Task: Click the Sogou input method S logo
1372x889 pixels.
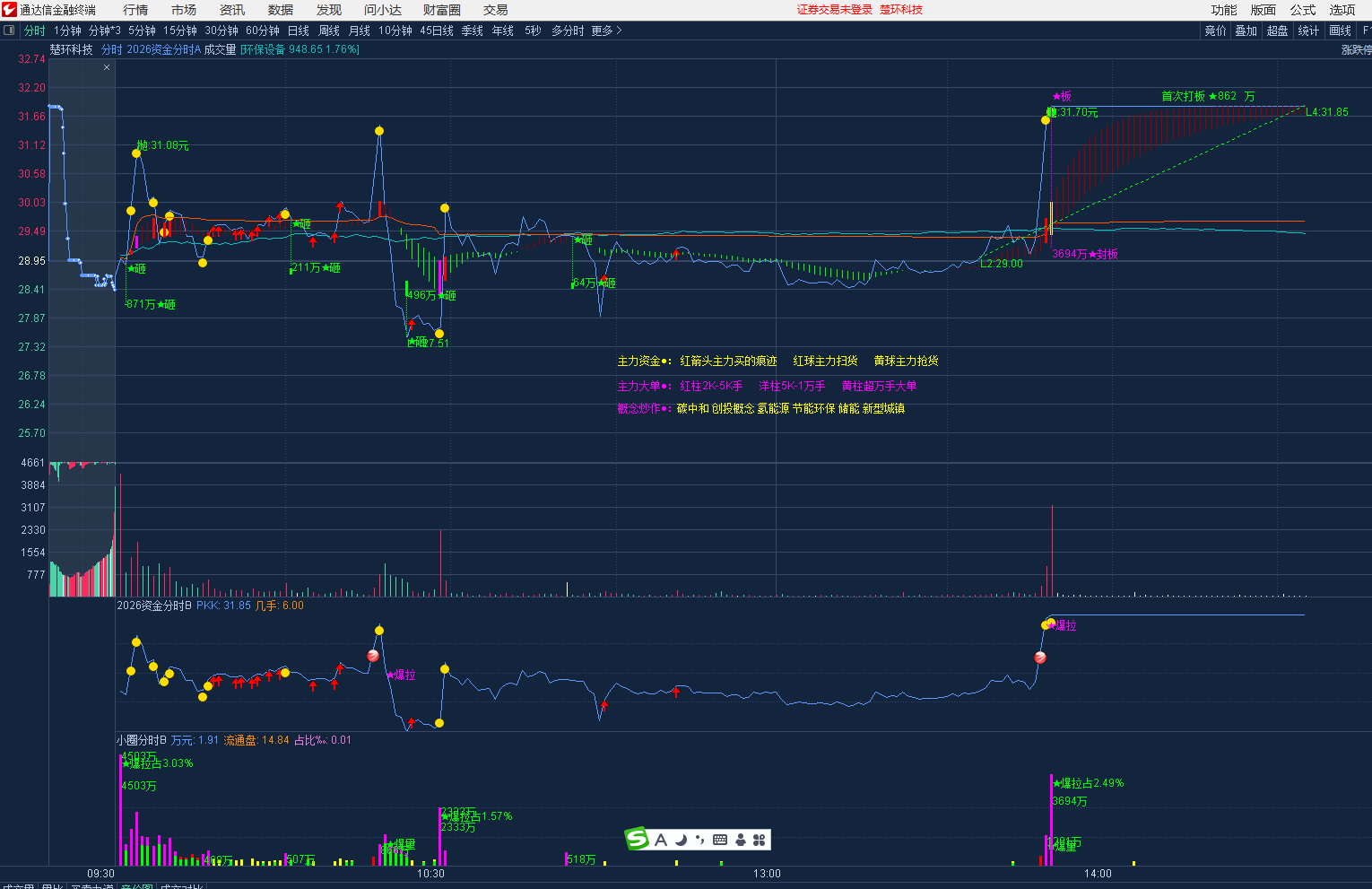Action: [637, 840]
